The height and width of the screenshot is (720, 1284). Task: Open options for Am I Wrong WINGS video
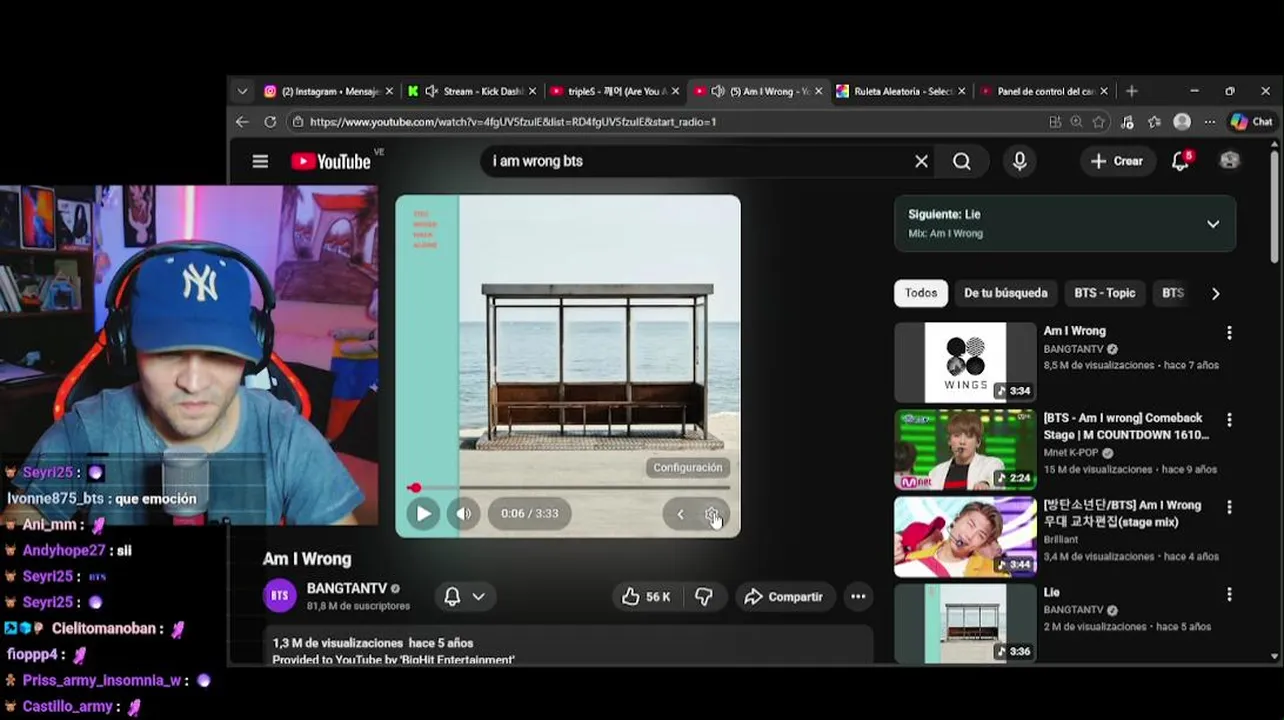click(1229, 333)
